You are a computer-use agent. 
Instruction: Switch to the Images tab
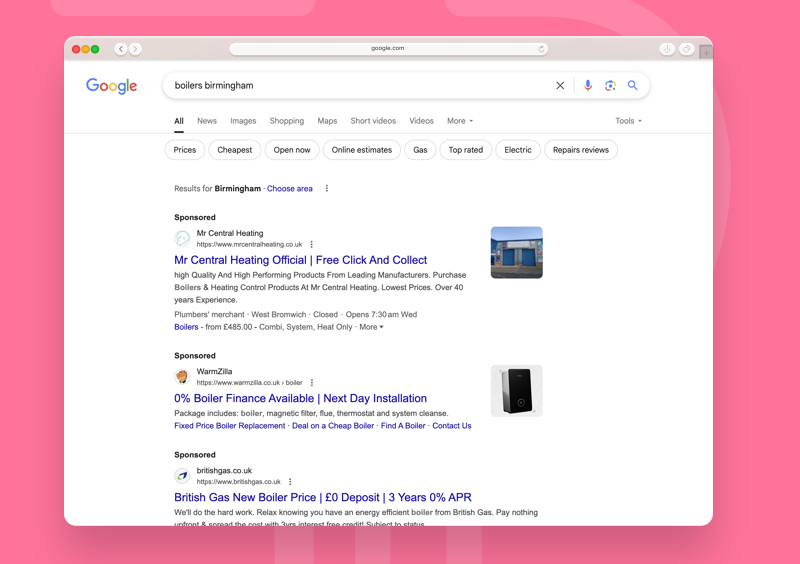[x=243, y=121]
